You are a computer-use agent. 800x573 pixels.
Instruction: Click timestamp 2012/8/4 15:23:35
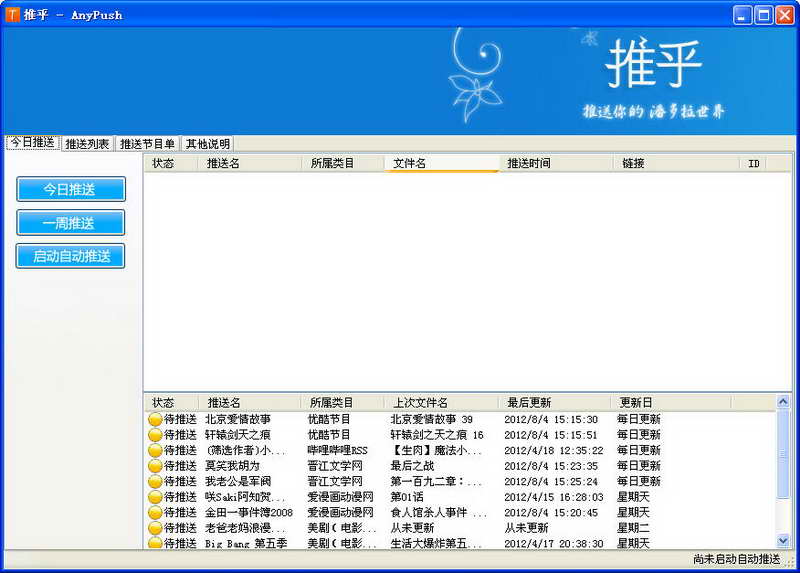point(551,466)
